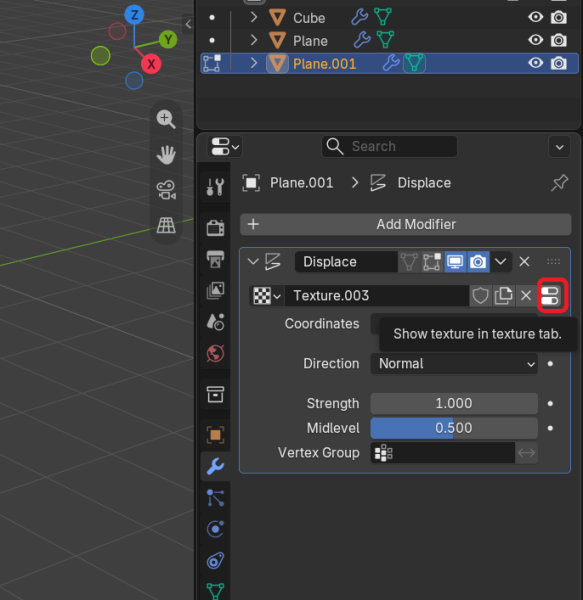Open the View Layer properties tab
The height and width of the screenshot is (600, 583).
(215, 291)
